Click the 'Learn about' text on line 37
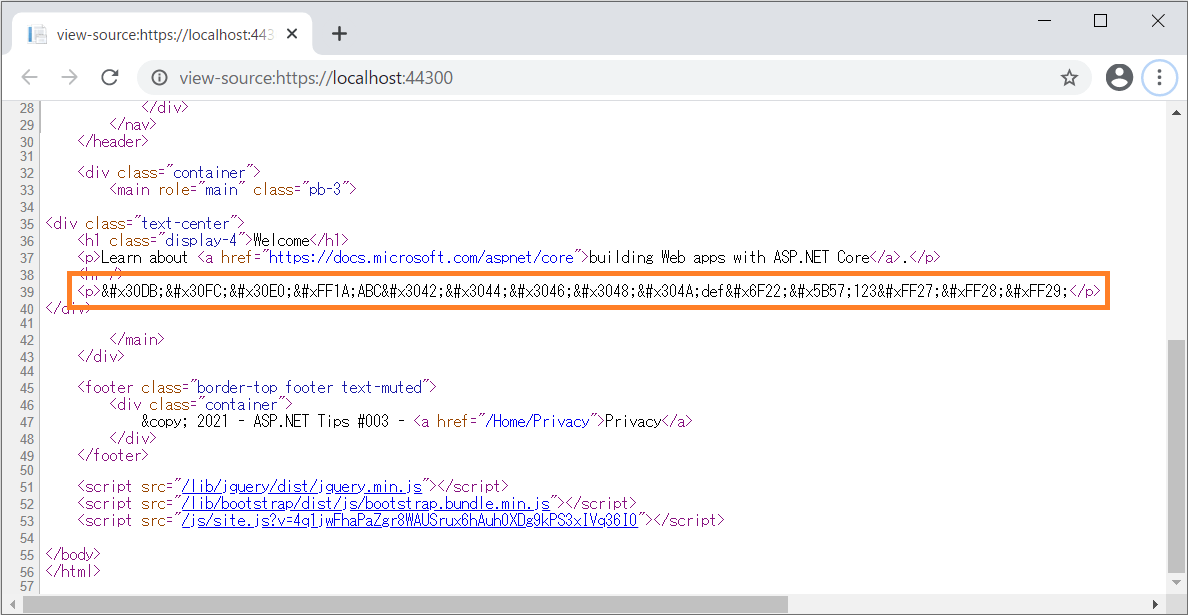The width and height of the screenshot is (1188, 615). (144, 258)
